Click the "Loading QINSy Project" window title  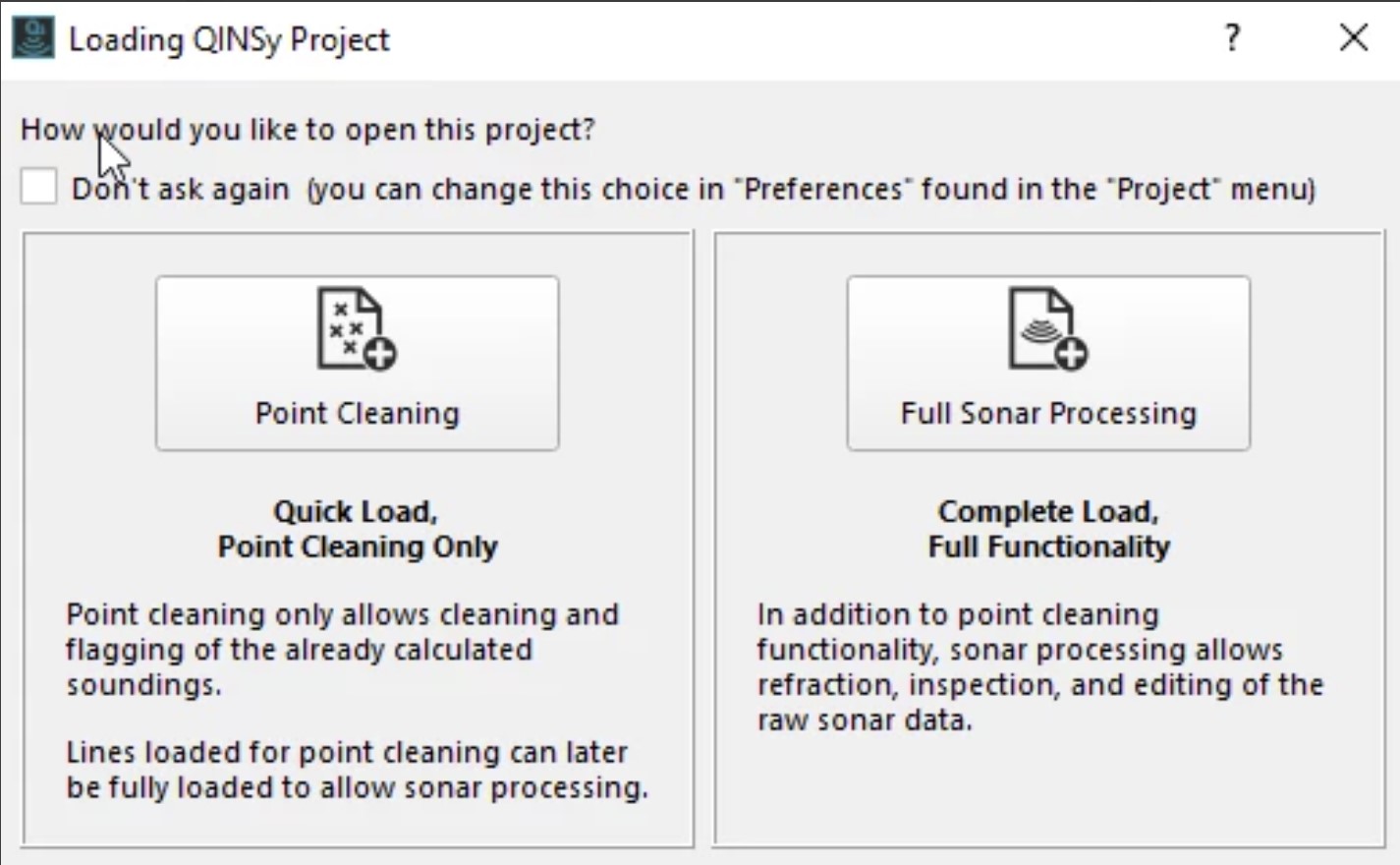point(229,40)
